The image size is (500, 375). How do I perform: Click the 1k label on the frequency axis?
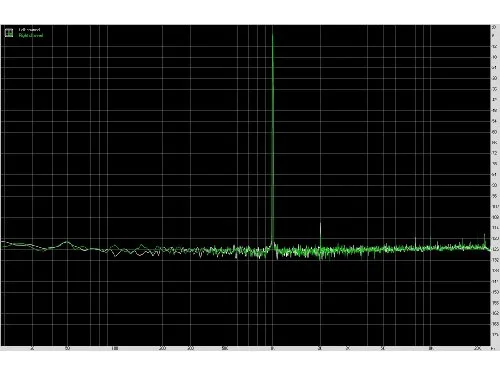(x=273, y=349)
